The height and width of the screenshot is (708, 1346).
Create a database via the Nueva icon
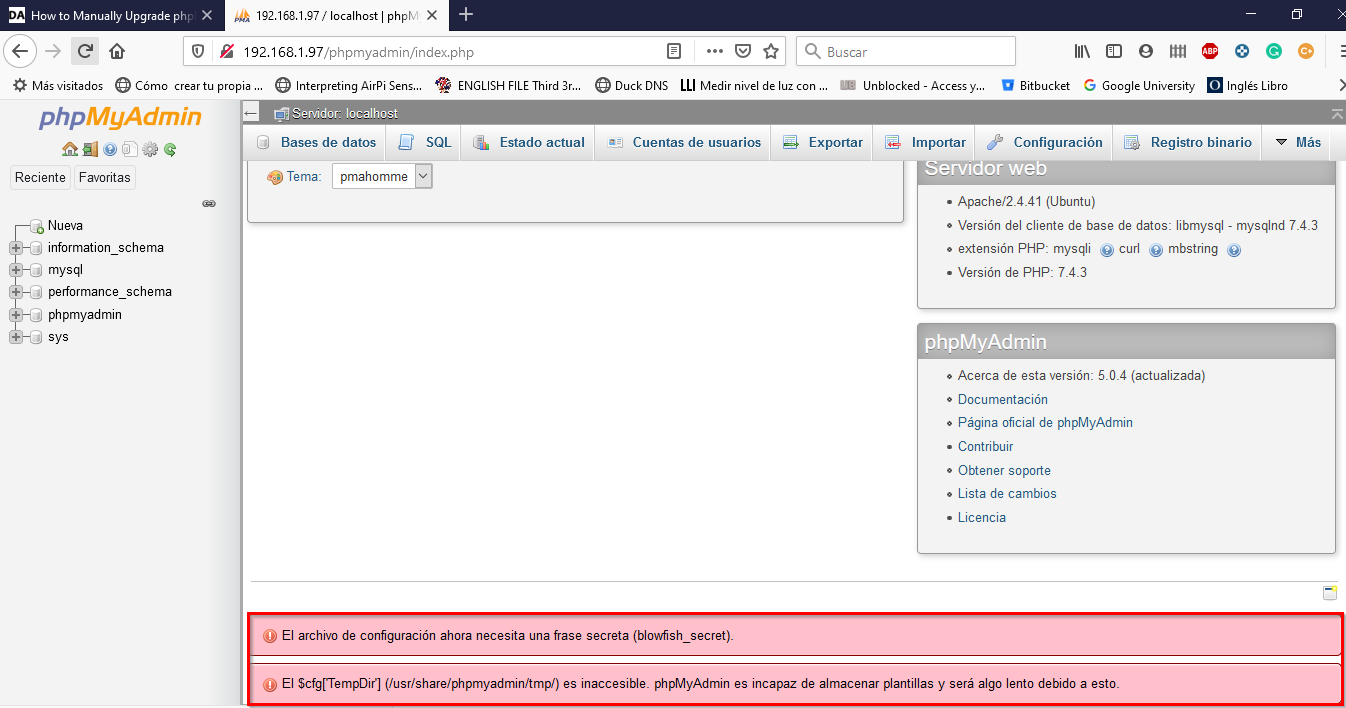36,225
